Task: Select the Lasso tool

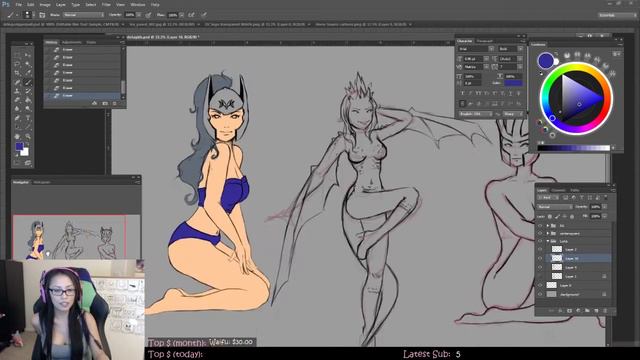Action: (x=17, y=64)
